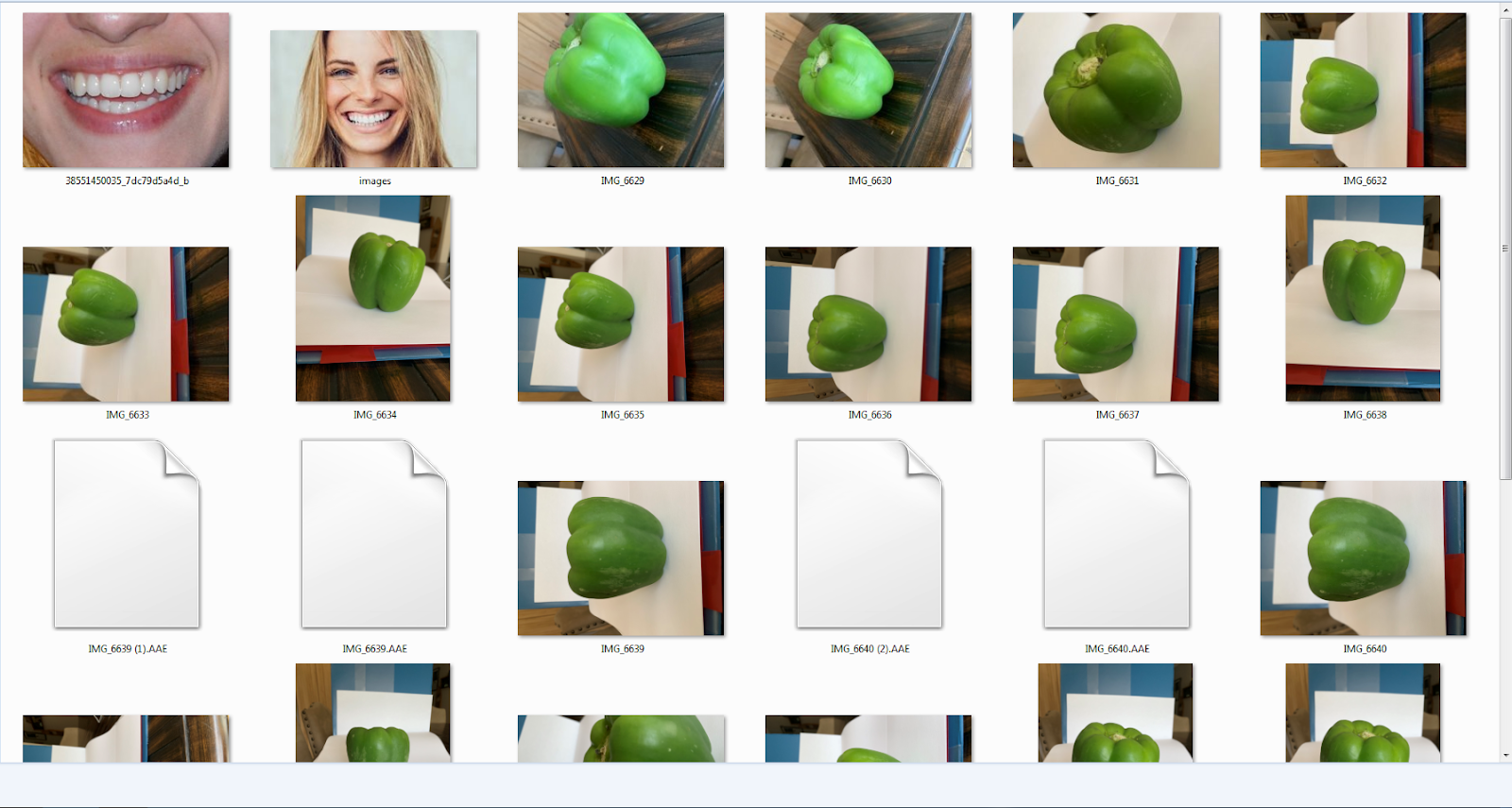Select the IMG_6633 pepper thumbnail
The image size is (1512, 808).
pos(126,324)
